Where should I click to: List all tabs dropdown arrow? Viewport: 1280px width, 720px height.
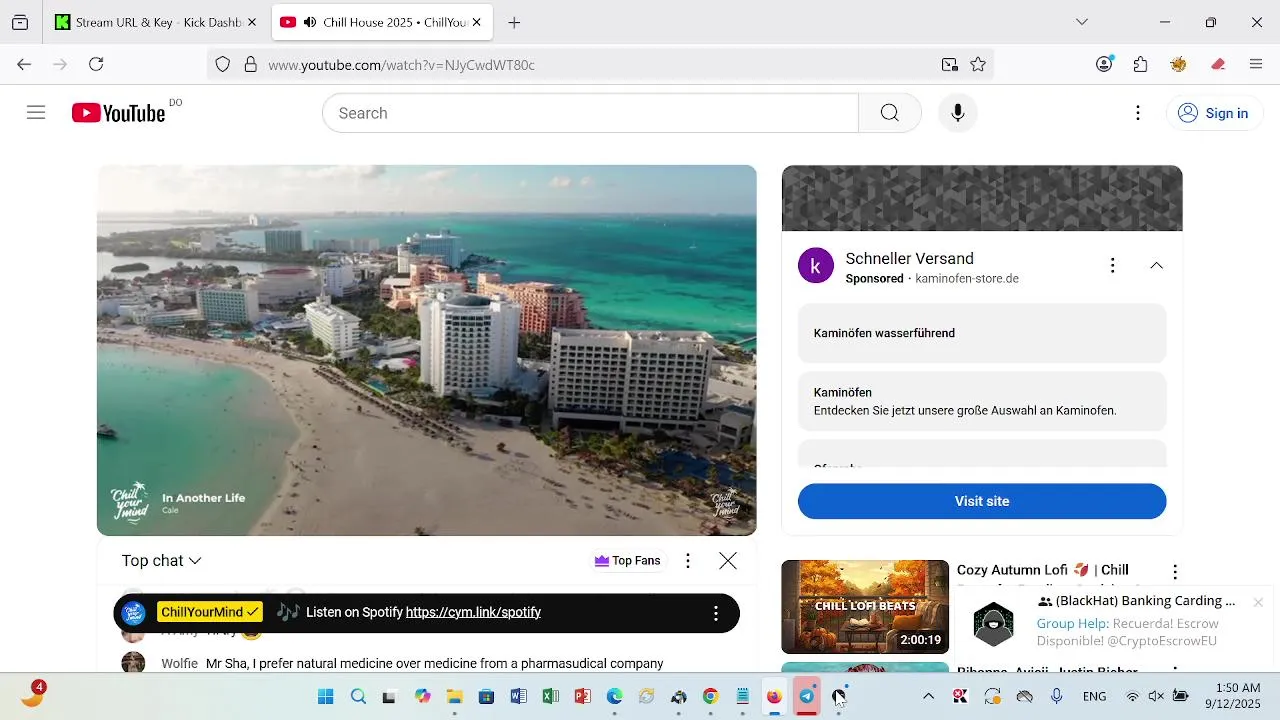coord(1081,22)
